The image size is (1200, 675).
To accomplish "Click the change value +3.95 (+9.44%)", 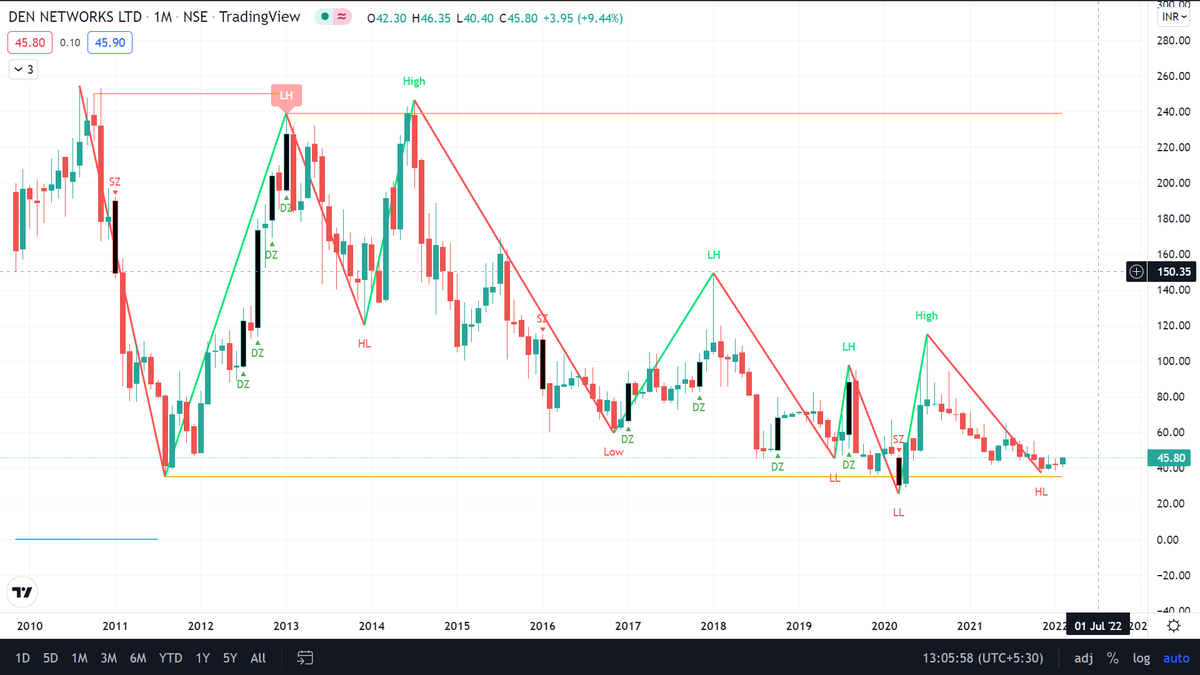I will [x=584, y=18].
